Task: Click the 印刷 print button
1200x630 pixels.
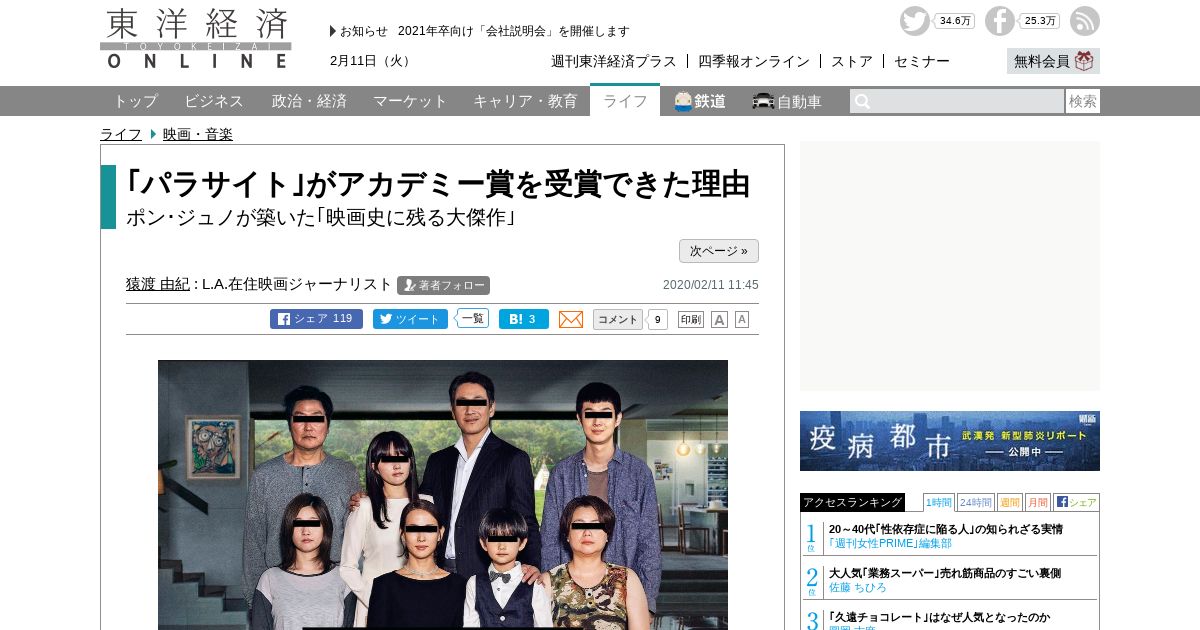Action: coord(691,319)
